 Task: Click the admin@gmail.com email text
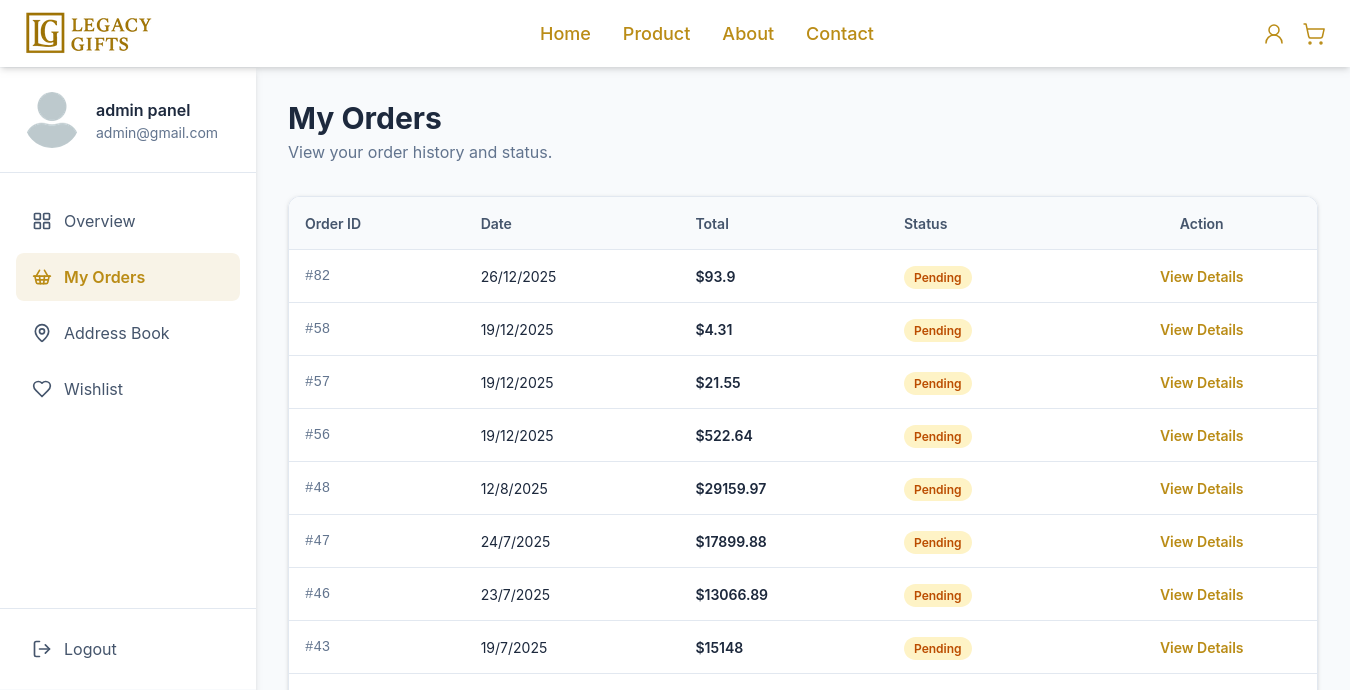157,133
